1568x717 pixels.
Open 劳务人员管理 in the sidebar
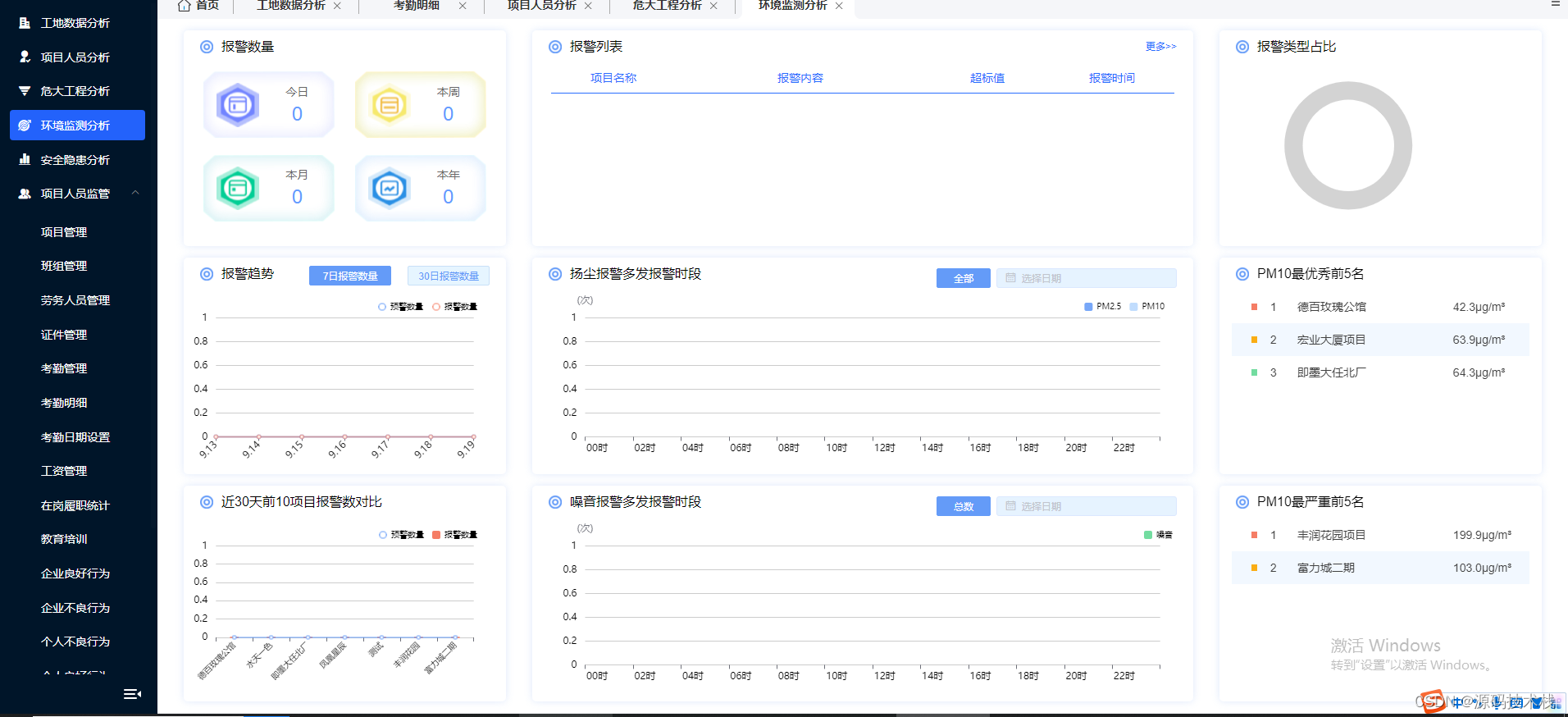[x=75, y=300]
